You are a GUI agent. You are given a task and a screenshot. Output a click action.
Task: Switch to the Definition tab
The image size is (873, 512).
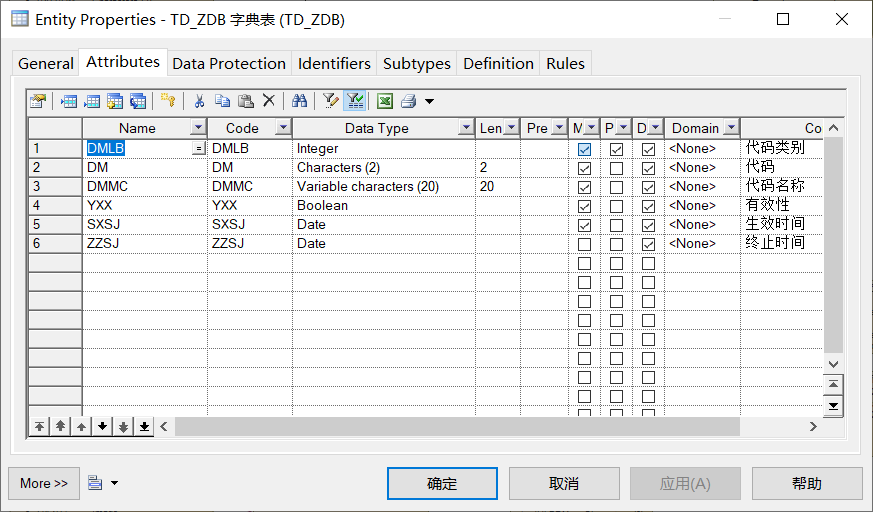(498, 63)
